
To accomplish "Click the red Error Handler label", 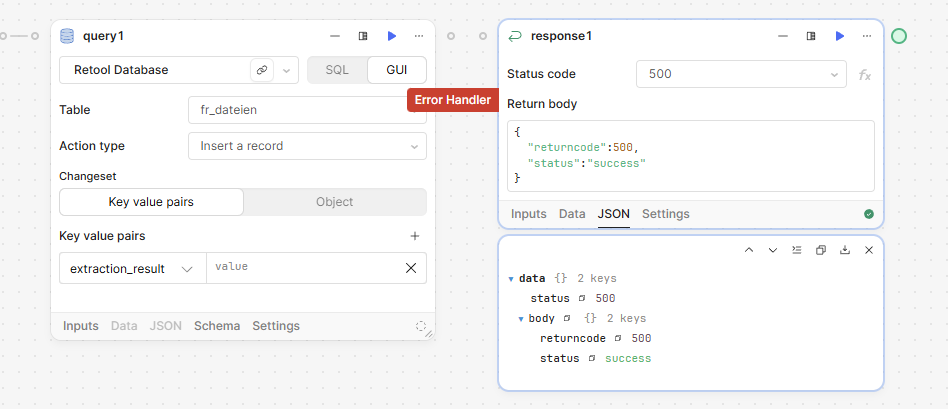I will tap(452, 100).
